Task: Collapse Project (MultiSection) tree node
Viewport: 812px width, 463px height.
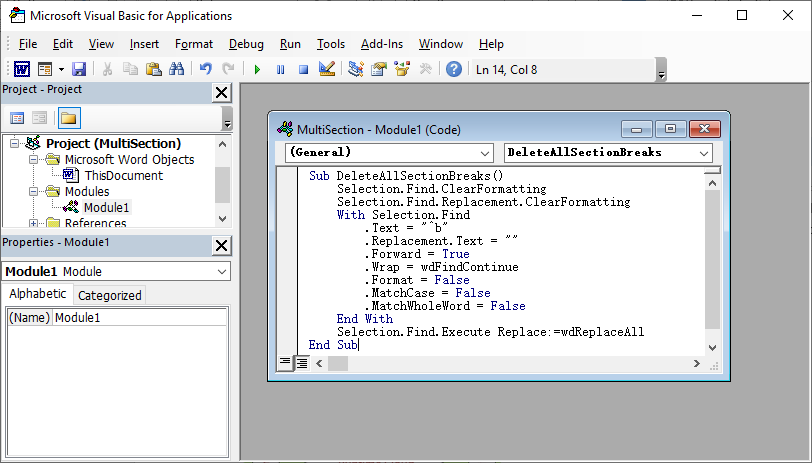Action: point(14,143)
